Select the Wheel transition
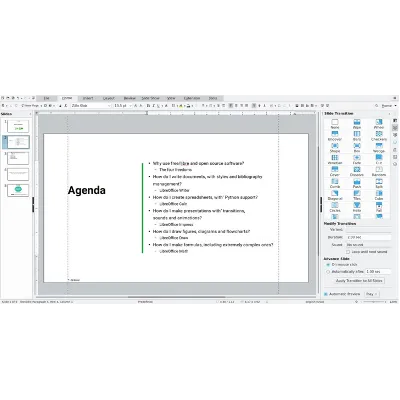400x400 pixels. pyautogui.click(x=379, y=124)
